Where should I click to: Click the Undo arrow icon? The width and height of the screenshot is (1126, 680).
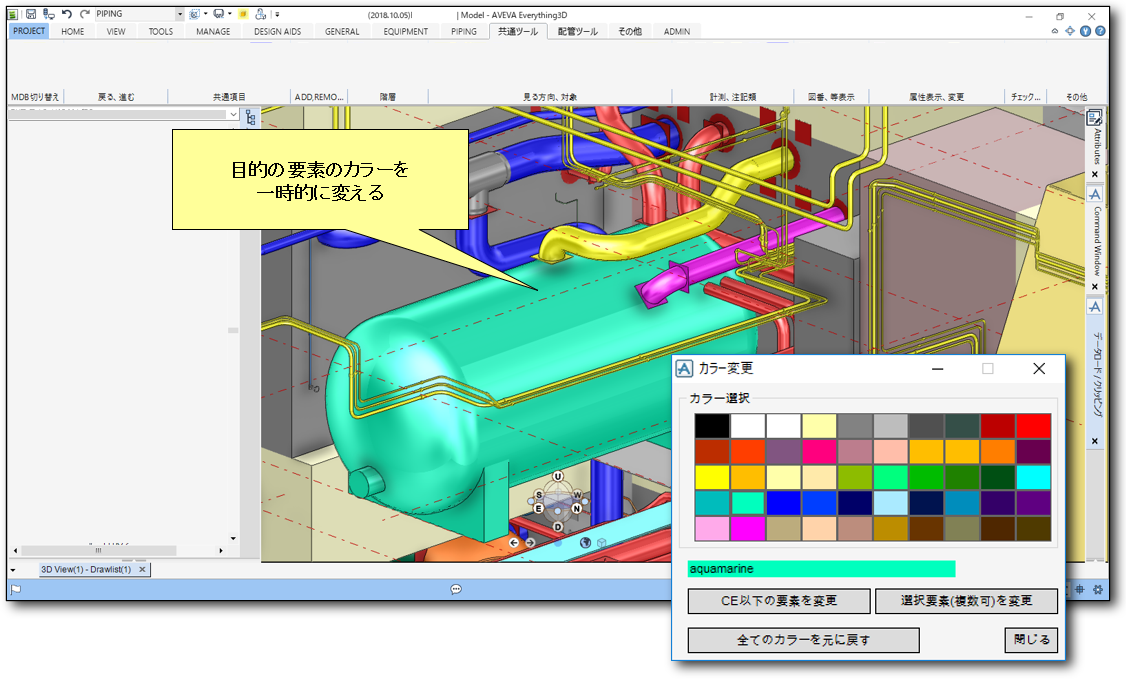(x=65, y=13)
